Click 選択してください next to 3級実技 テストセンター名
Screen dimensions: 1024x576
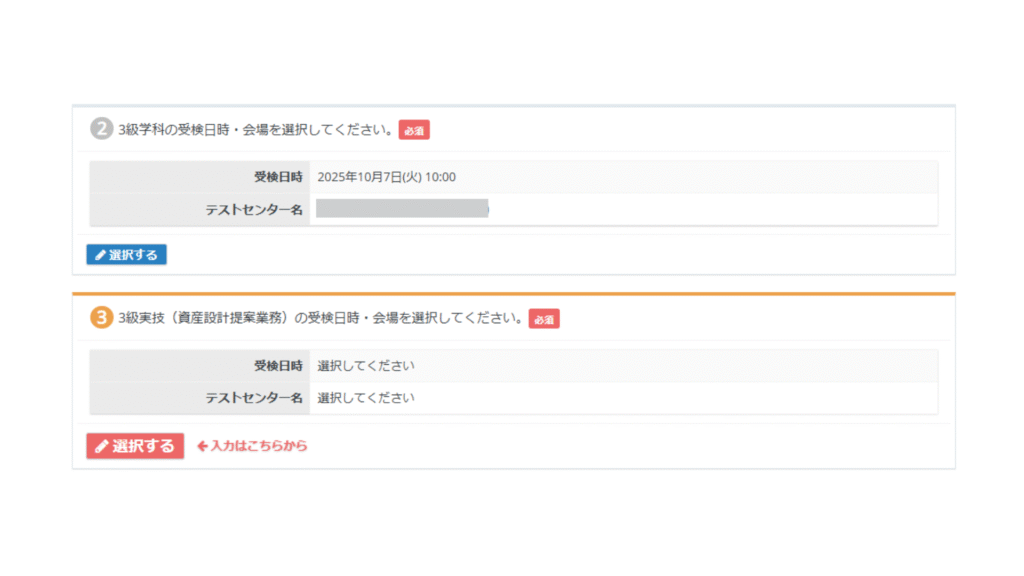pos(366,398)
